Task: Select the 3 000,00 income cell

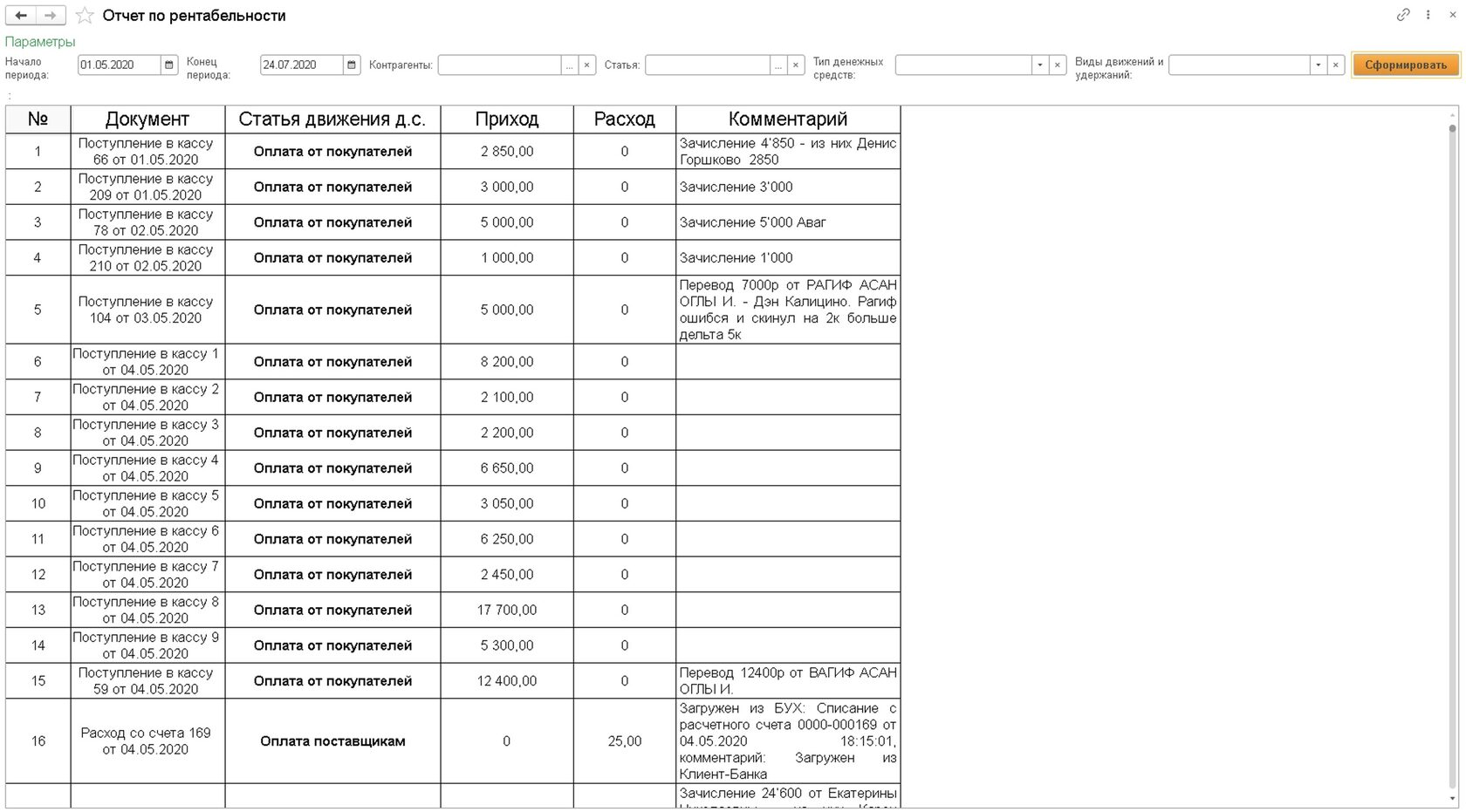Action: coord(507,187)
